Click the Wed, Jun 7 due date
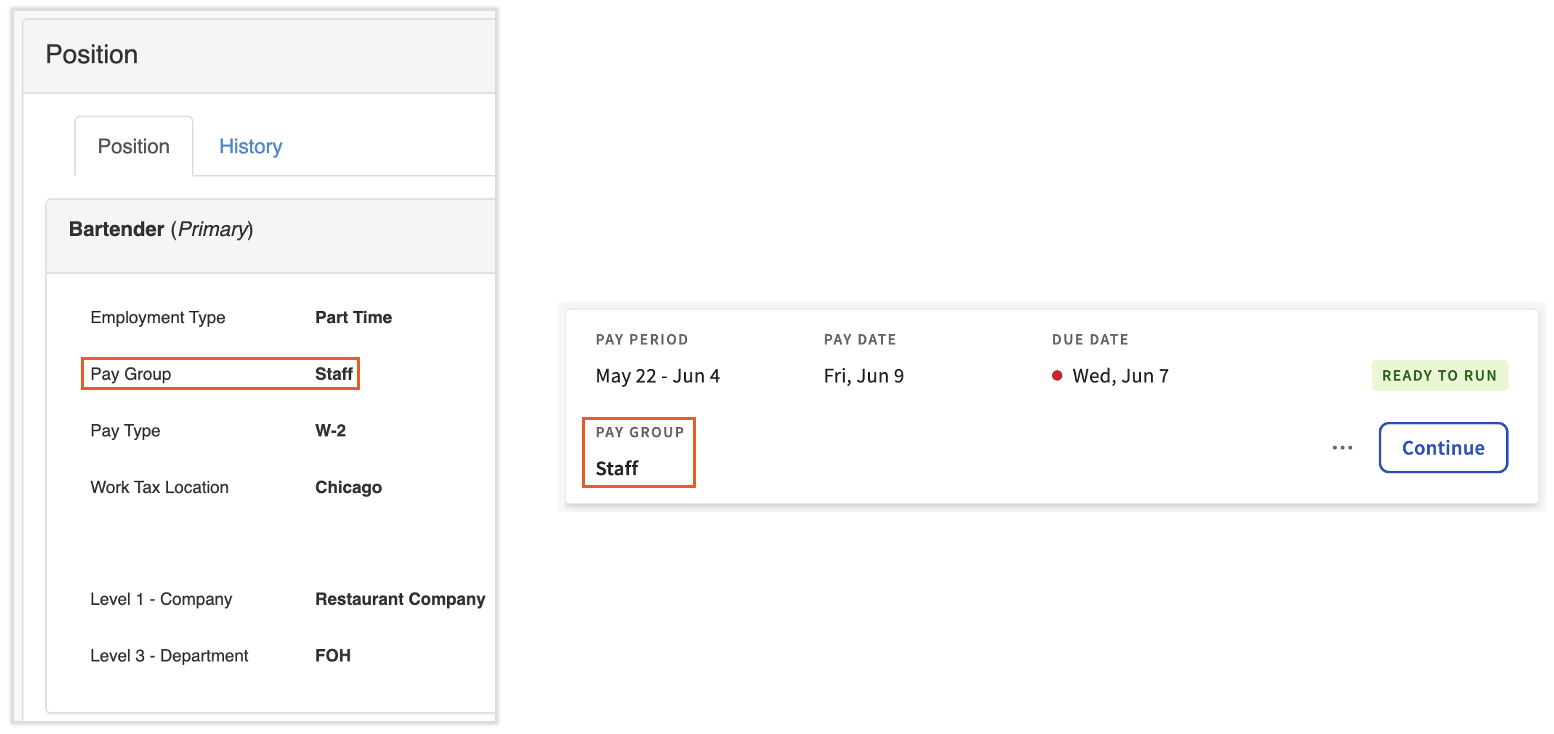 coord(1120,376)
